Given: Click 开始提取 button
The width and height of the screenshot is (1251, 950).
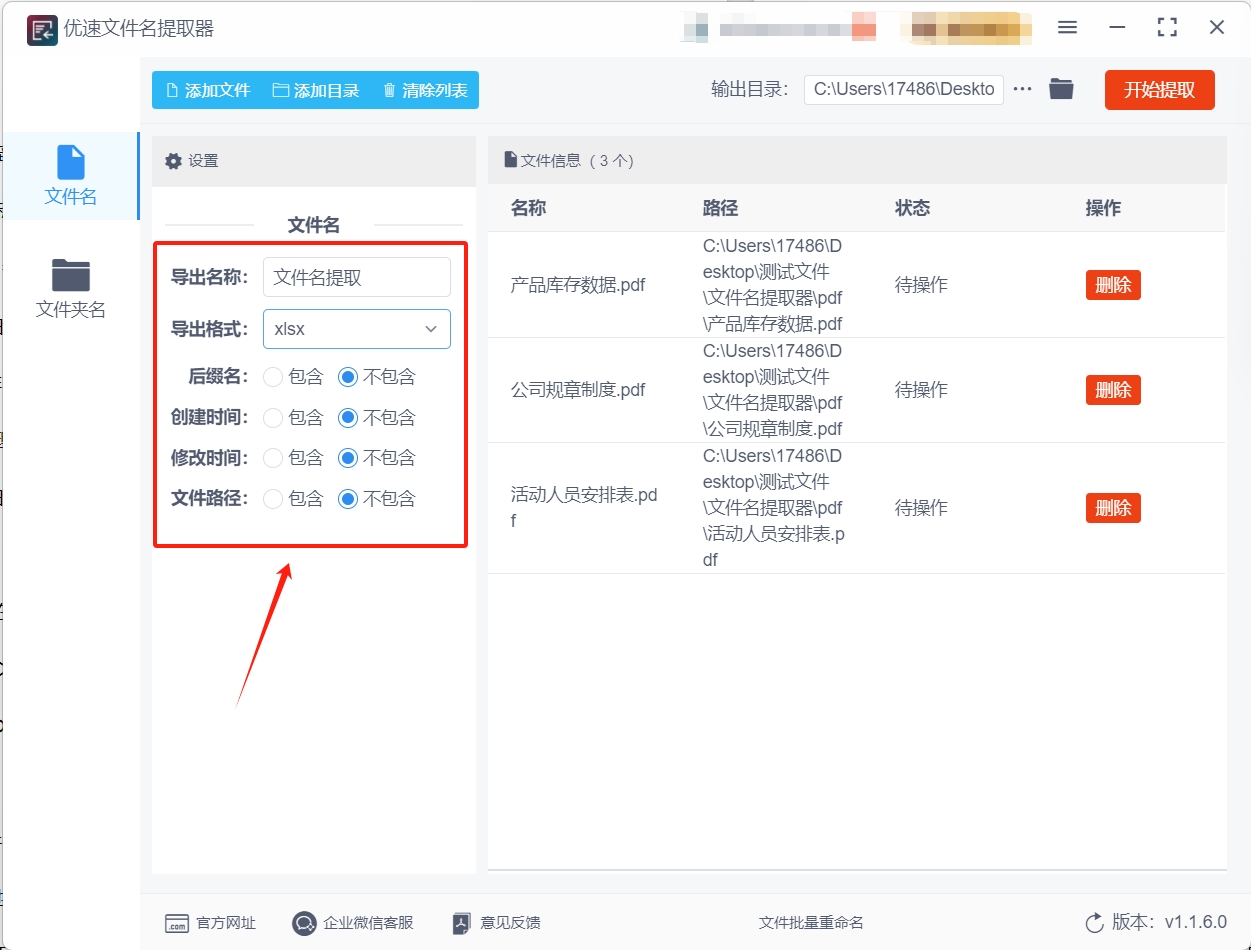Looking at the screenshot, I should pos(1159,90).
